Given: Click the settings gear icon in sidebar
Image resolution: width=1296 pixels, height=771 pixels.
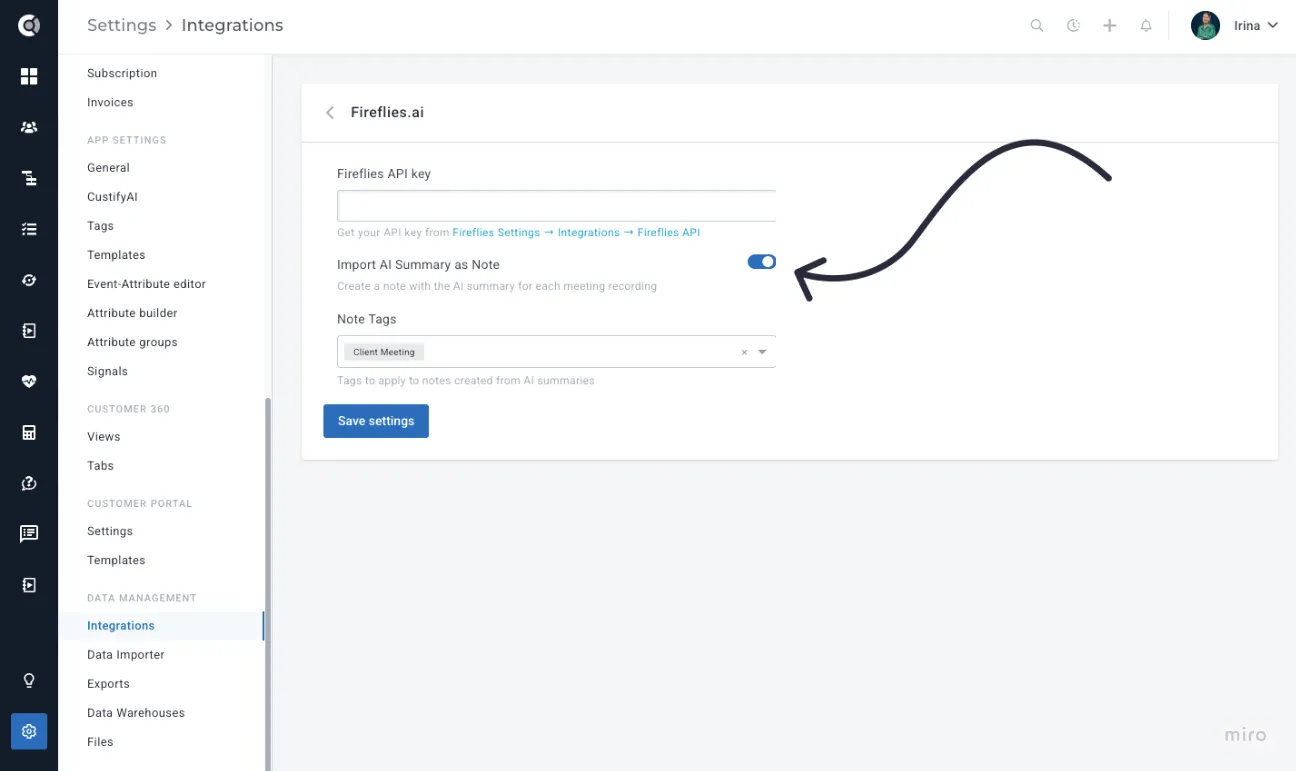Looking at the screenshot, I should (x=29, y=731).
